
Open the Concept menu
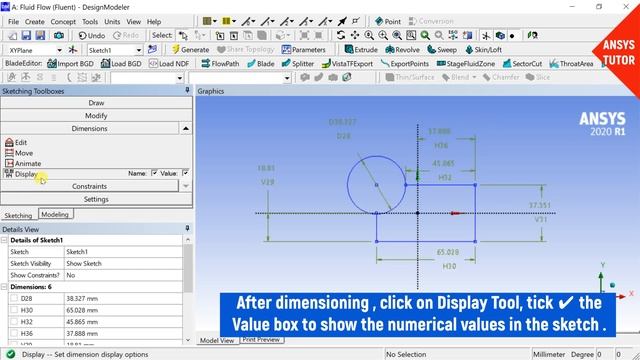point(63,22)
